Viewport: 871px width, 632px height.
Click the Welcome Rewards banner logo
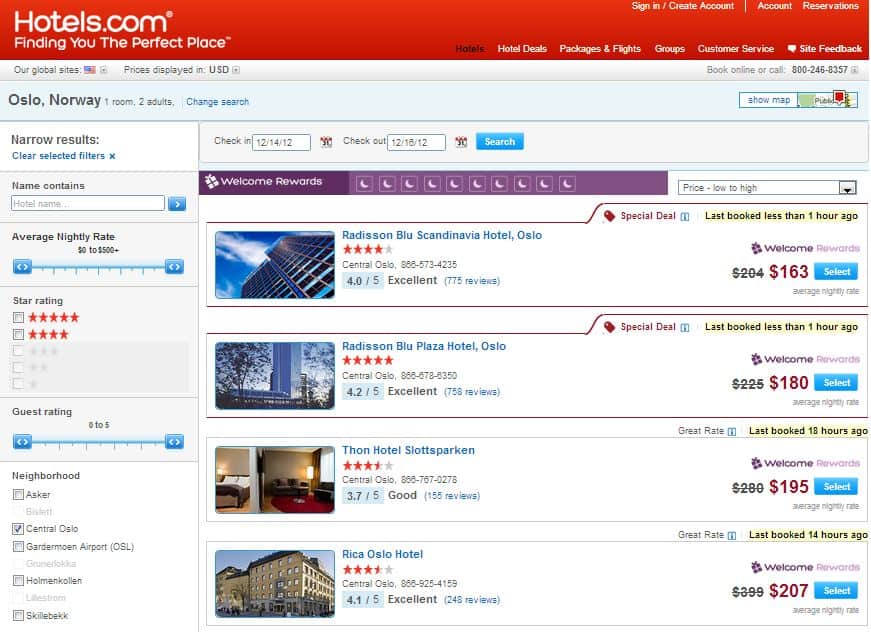[263, 182]
